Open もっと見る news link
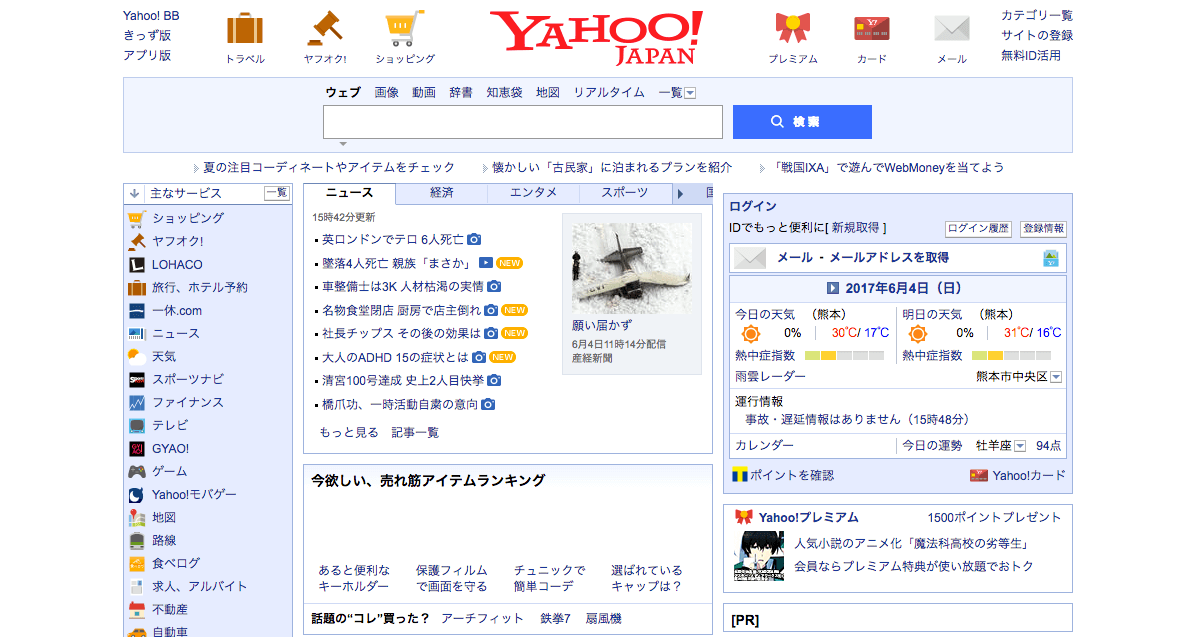The width and height of the screenshot is (1179, 637). [x=349, y=432]
